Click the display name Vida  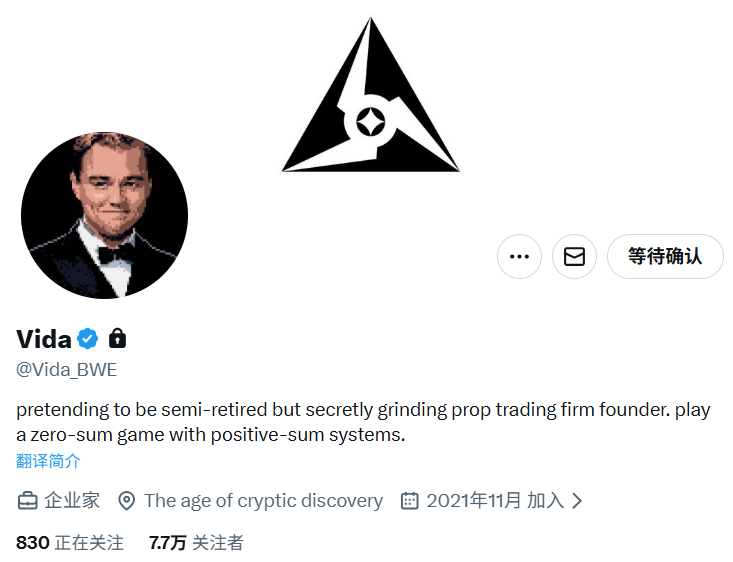[x=44, y=338]
